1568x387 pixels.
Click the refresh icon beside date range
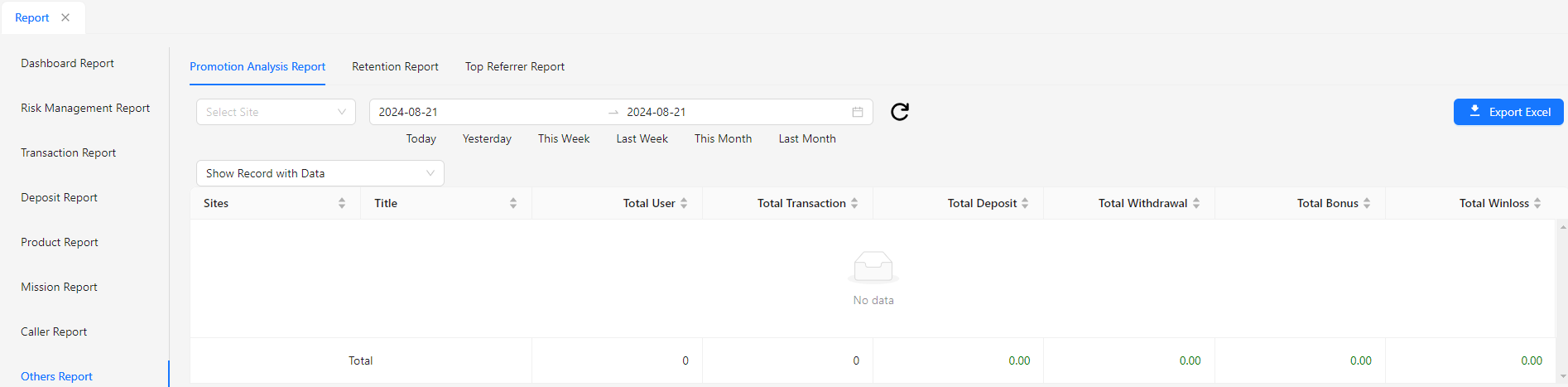pos(900,112)
